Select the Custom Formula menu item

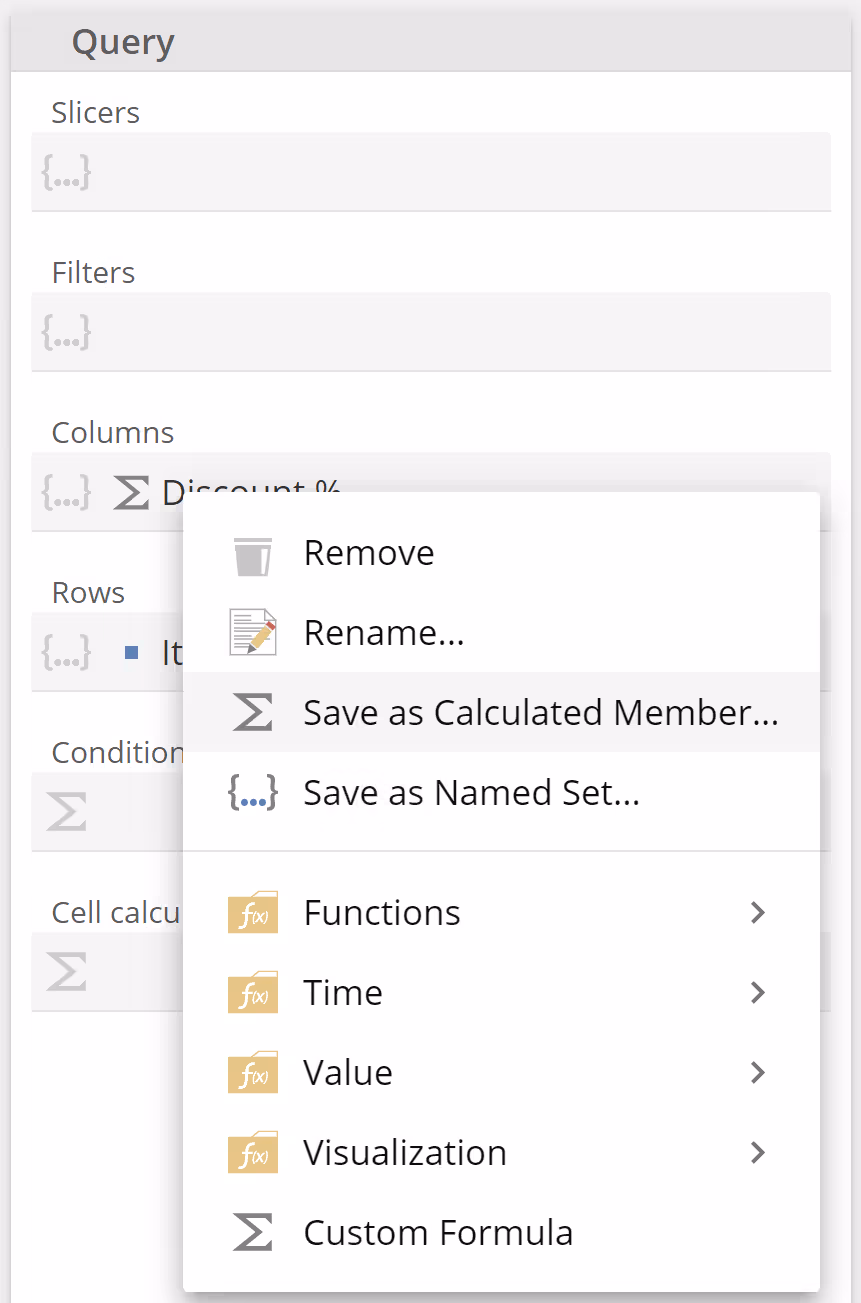coord(438,1232)
